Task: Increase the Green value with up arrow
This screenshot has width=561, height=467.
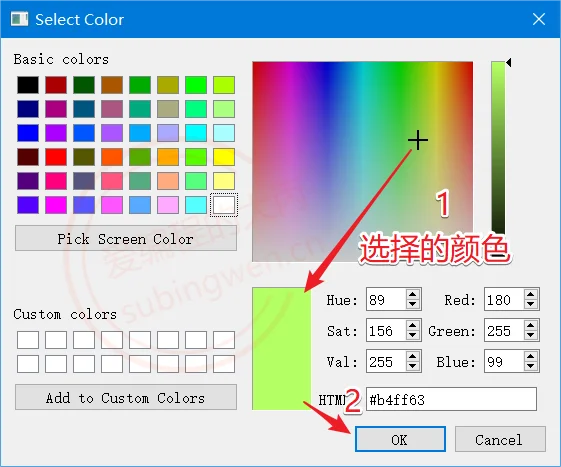Action: point(531,325)
